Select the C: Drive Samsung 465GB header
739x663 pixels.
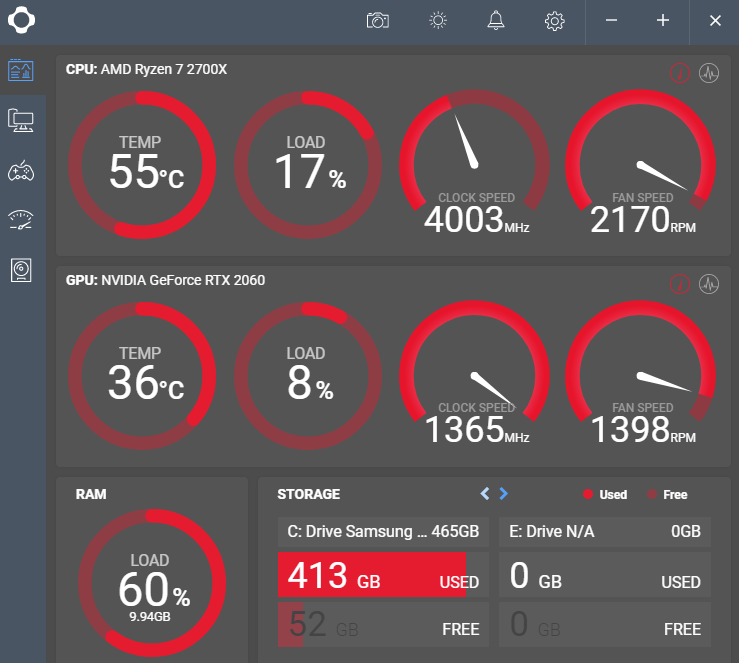click(x=383, y=532)
